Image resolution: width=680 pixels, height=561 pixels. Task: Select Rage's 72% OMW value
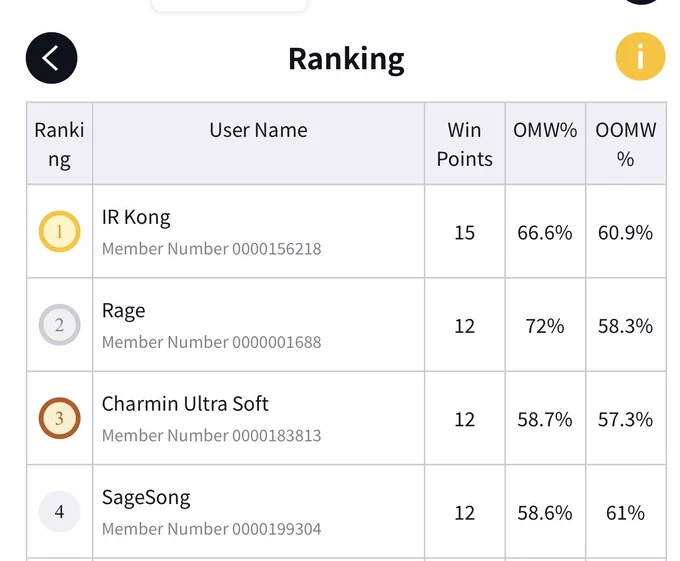(x=545, y=326)
